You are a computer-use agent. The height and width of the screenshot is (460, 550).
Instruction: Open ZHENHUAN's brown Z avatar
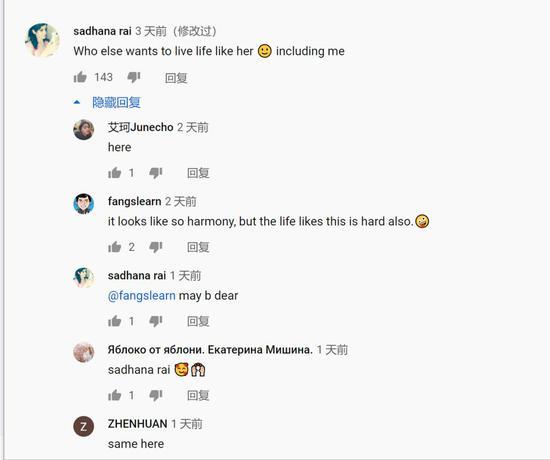[x=83, y=426]
